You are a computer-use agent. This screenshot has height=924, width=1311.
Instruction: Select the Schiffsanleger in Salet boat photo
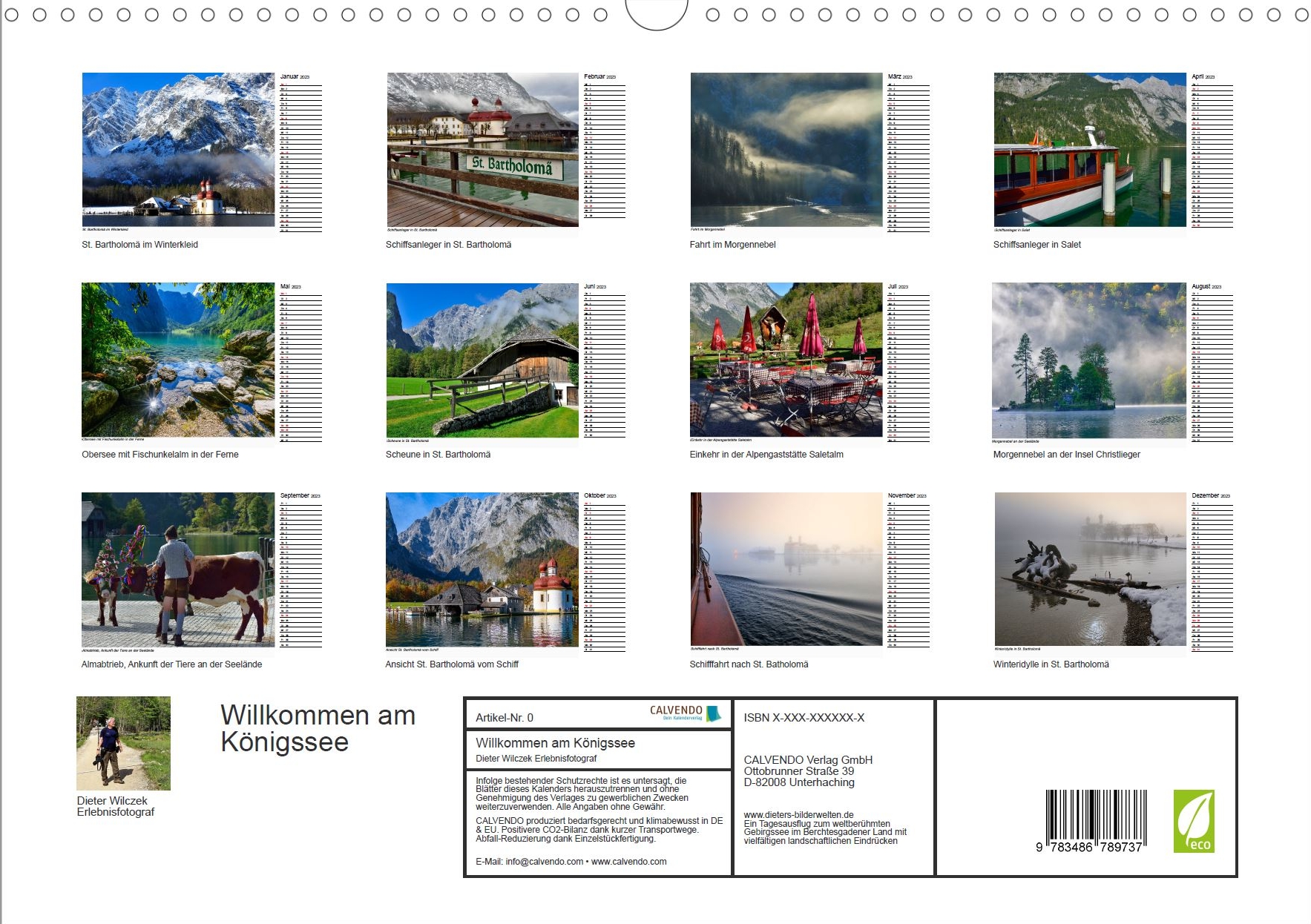click(1090, 149)
